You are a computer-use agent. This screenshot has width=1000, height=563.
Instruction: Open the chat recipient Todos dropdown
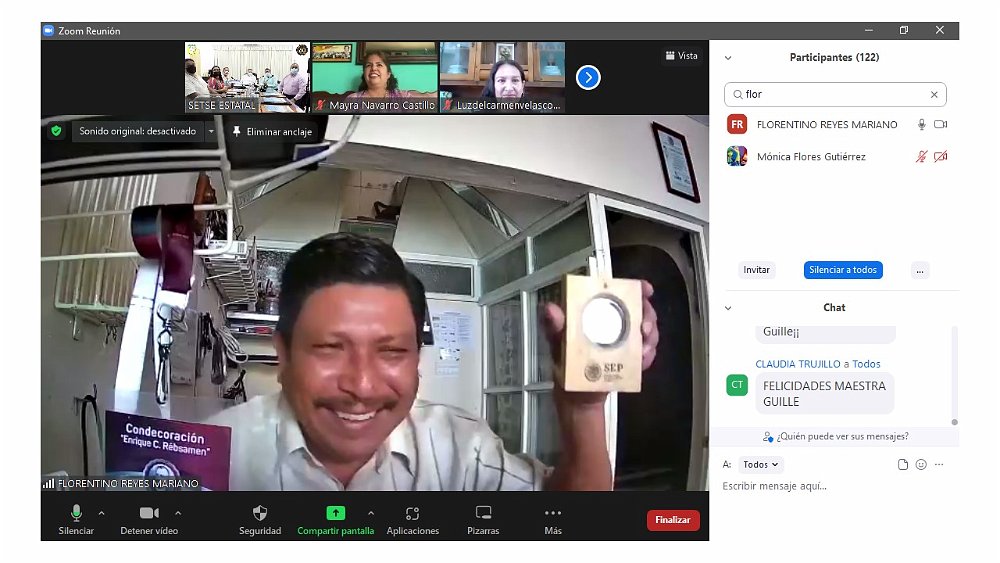click(762, 465)
